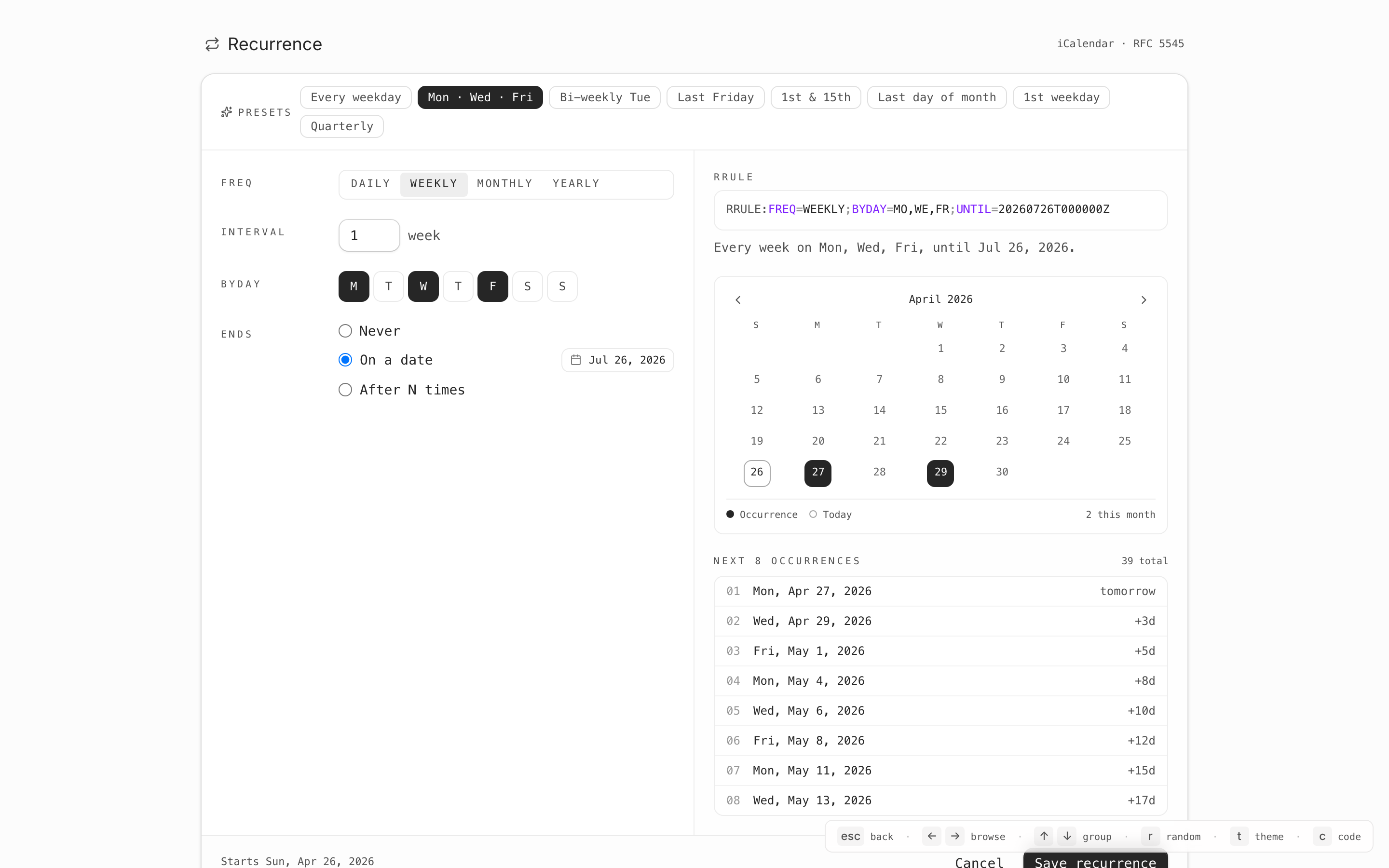Click the Cancel button
This screenshot has height=868, width=1389.
coord(979,862)
